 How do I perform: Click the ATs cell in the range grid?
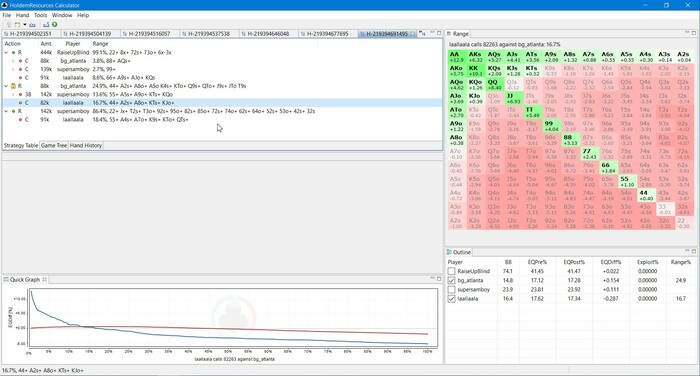[532, 56]
